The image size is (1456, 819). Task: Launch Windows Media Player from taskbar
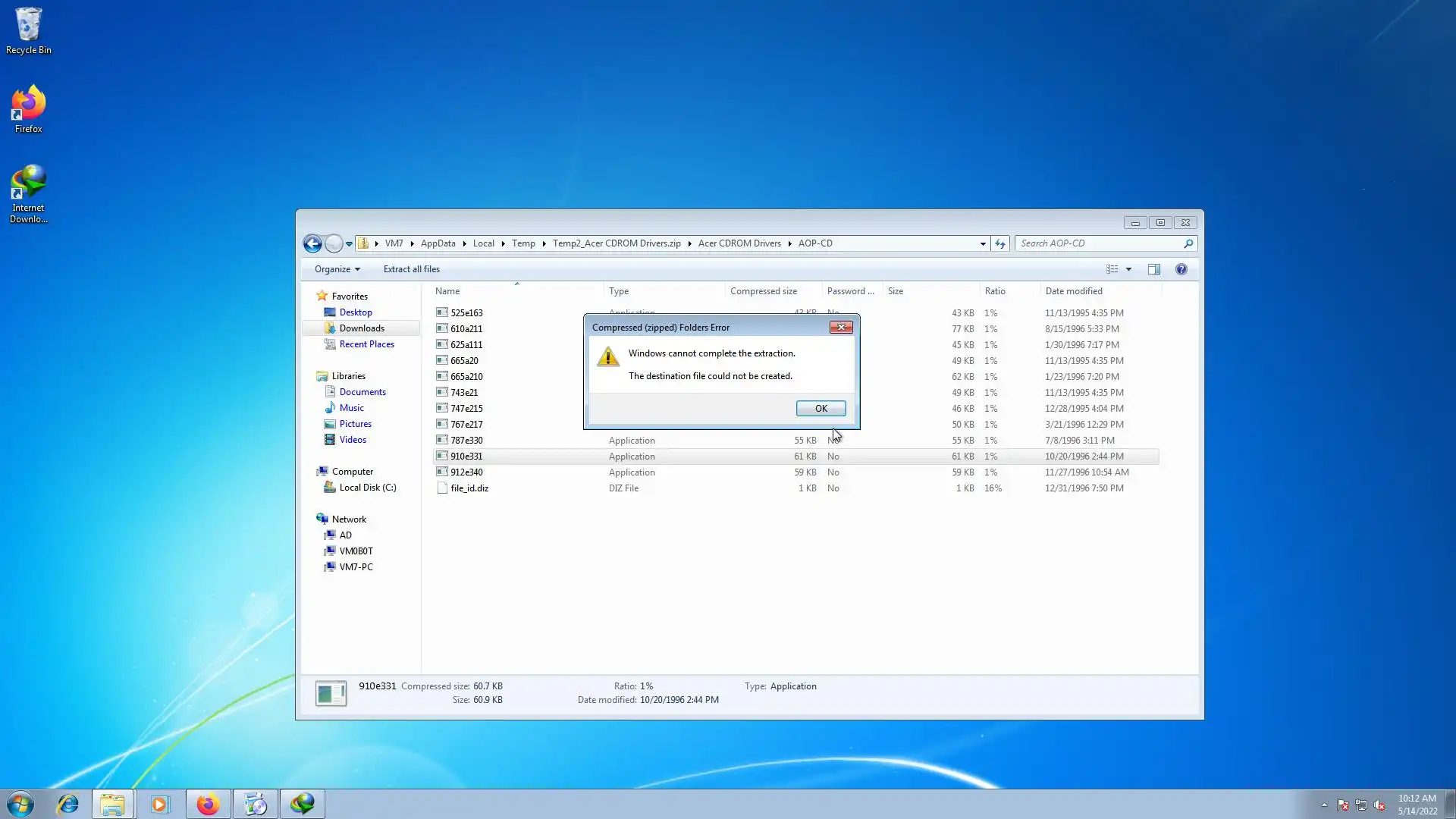tap(160, 804)
